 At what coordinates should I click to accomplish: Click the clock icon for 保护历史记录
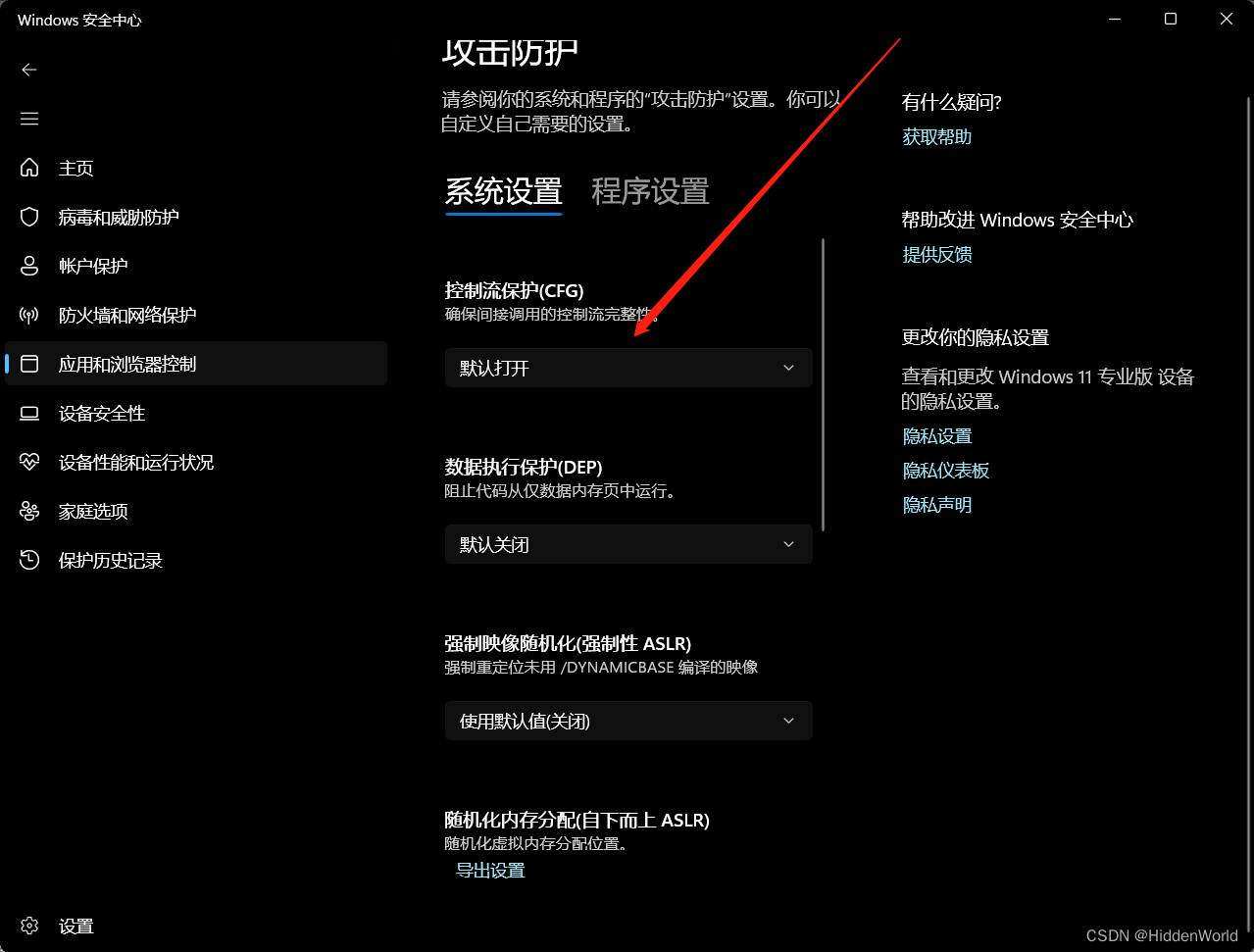coord(29,560)
